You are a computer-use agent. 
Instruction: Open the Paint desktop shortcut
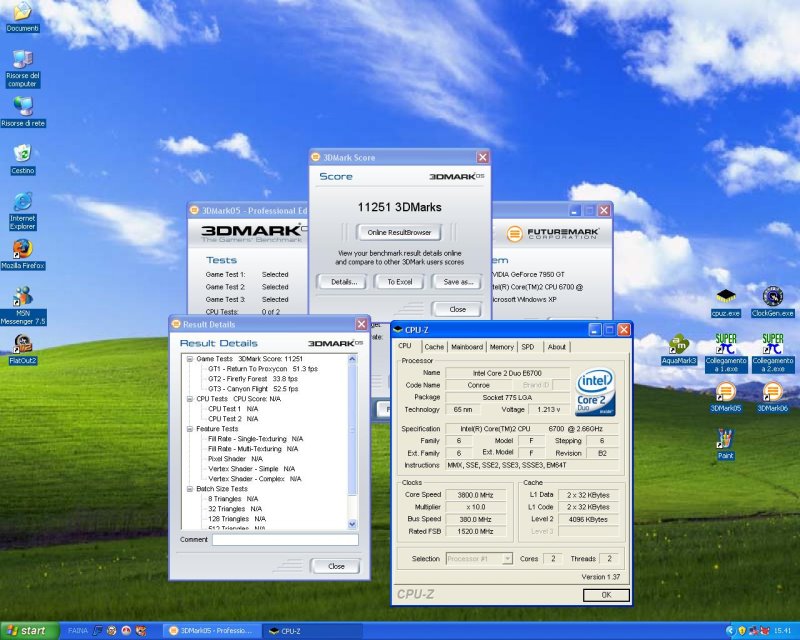click(725, 445)
